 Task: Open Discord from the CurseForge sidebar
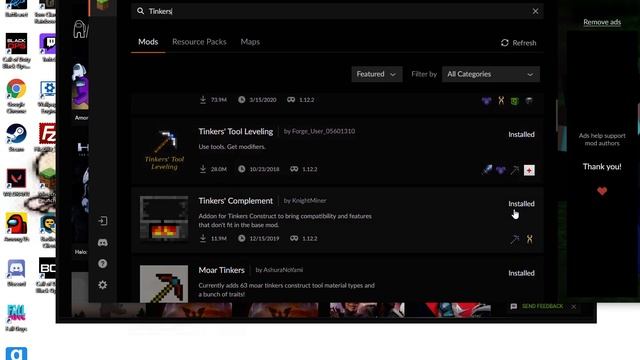pyautogui.click(x=102, y=242)
